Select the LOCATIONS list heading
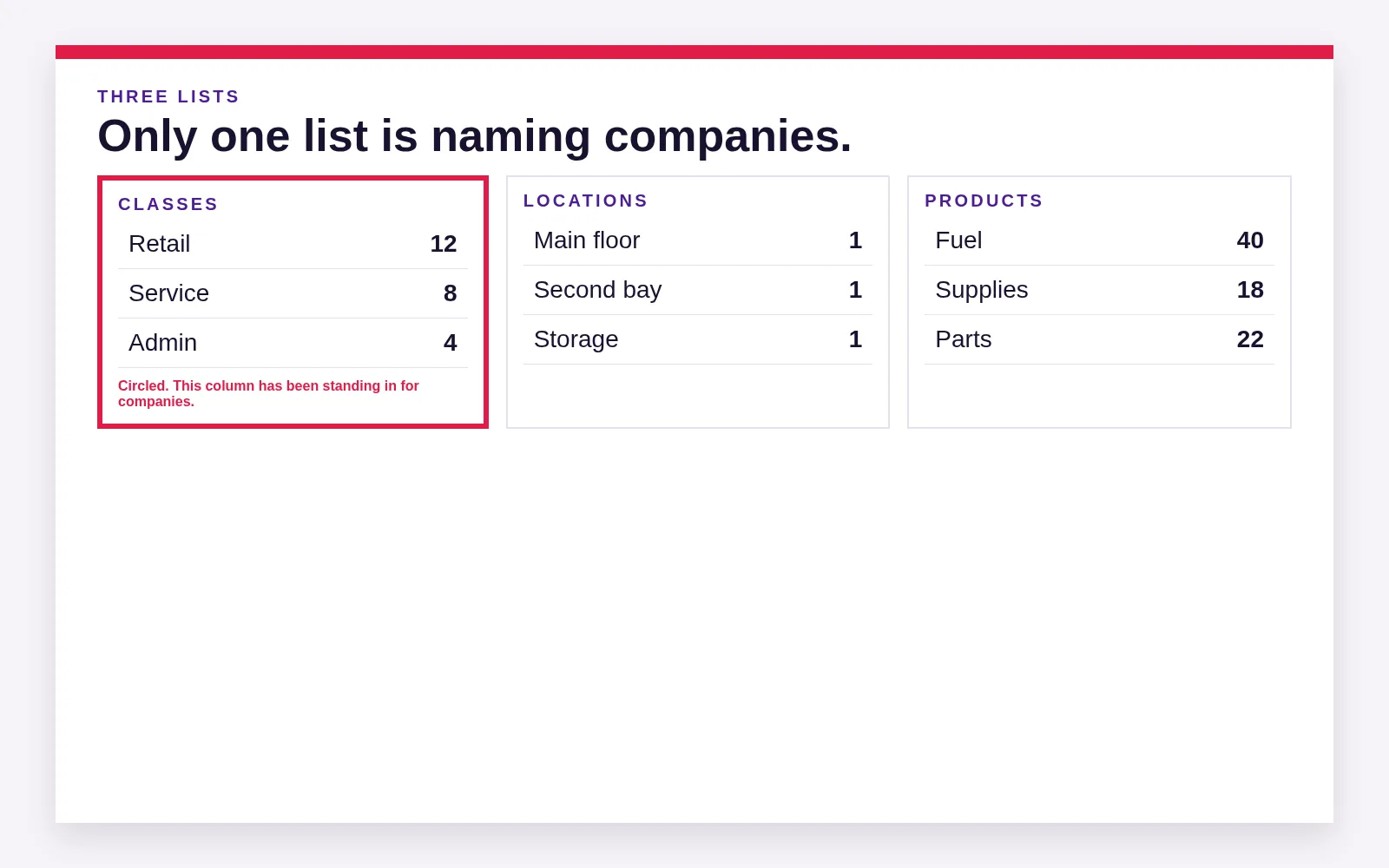 [585, 201]
